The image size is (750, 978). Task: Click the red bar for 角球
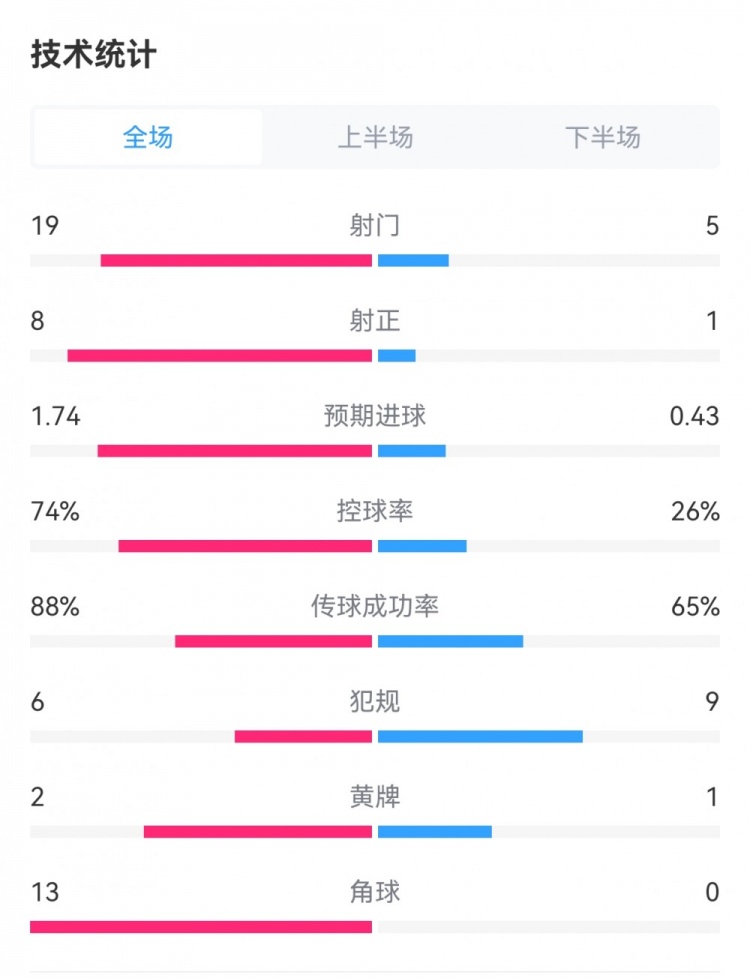pyautogui.click(x=201, y=927)
